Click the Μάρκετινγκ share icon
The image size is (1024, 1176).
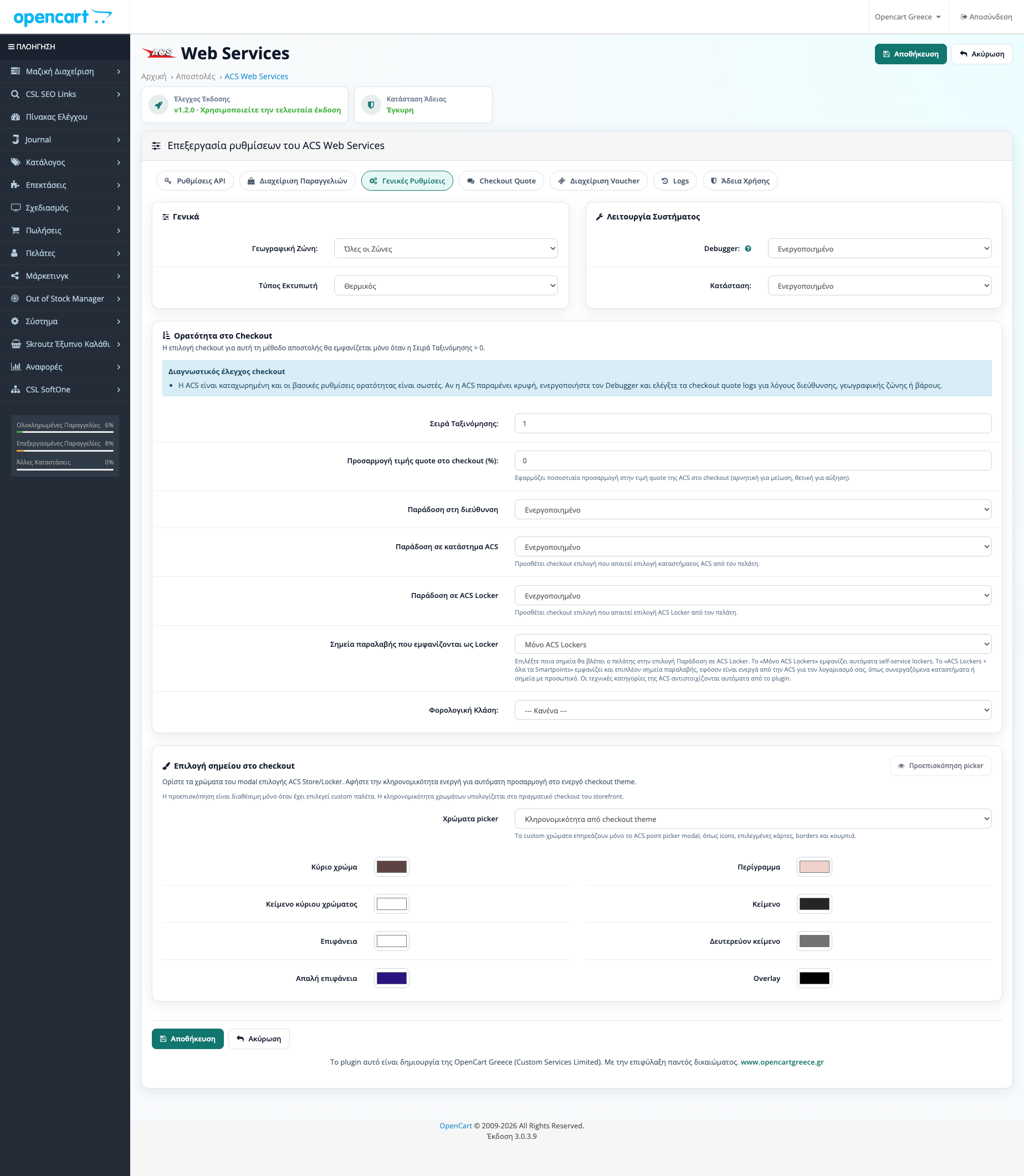point(16,276)
